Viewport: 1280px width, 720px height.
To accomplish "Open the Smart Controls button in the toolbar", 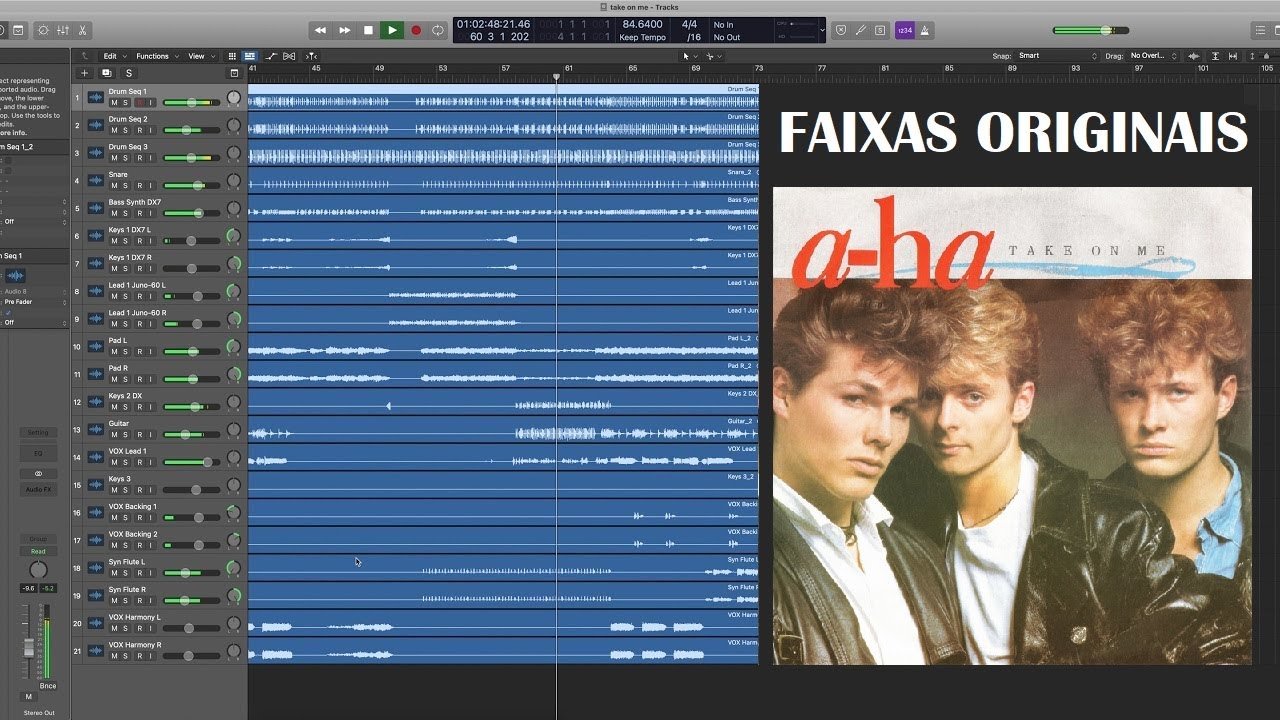I will (x=43, y=30).
